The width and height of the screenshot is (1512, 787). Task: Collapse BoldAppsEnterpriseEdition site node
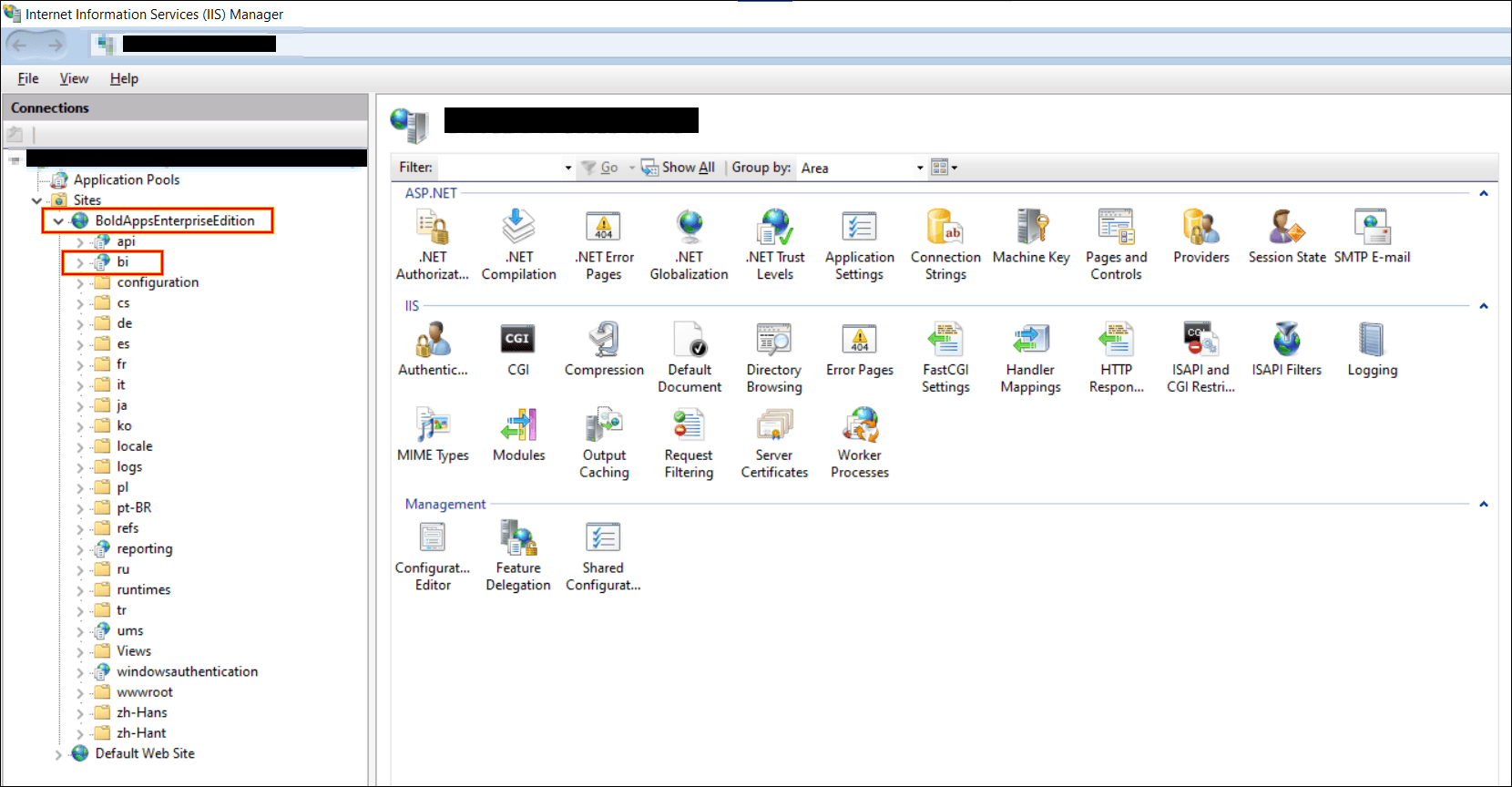pyautogui.click(x=58, y=221)
